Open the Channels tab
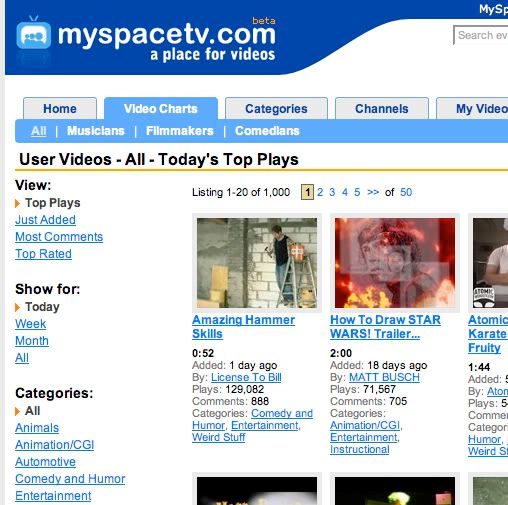Viewport: 508px width, 505px height. (x=382, y=108)
